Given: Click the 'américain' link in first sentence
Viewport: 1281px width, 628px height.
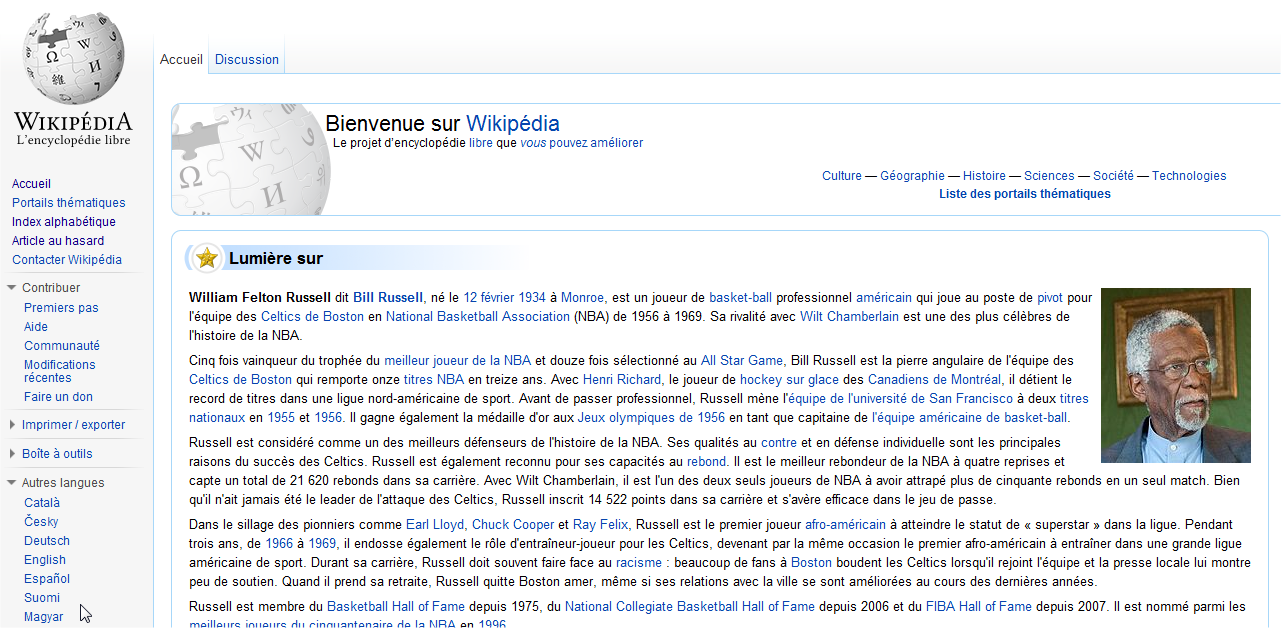Looking at the screenshot, I should (x=884, y=298).
